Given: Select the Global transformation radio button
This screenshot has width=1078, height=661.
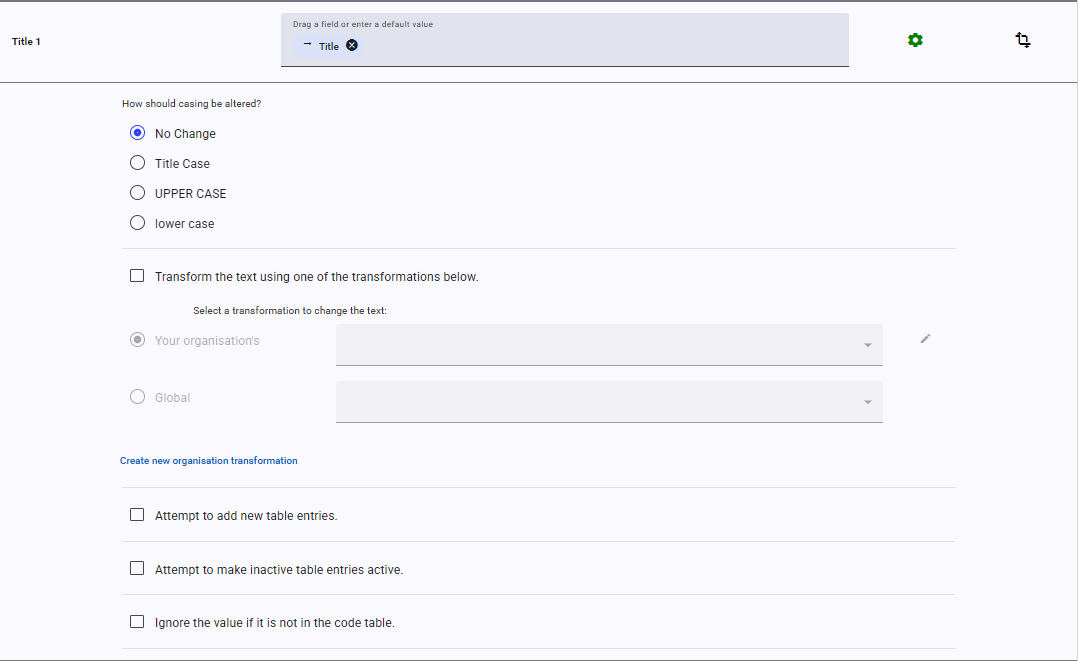Looking at the screenshot, I should 138,397.
